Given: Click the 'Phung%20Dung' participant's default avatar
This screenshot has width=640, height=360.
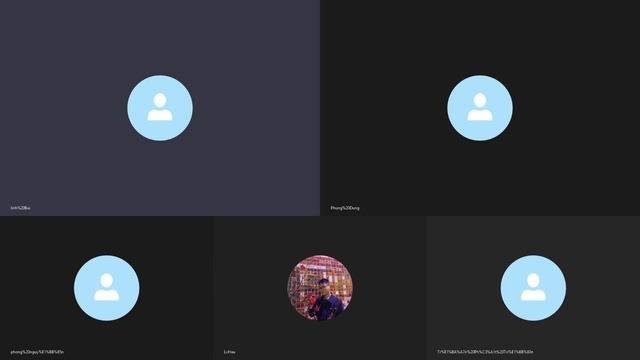Looking at the screenshot, I should [x=480, y=108].
